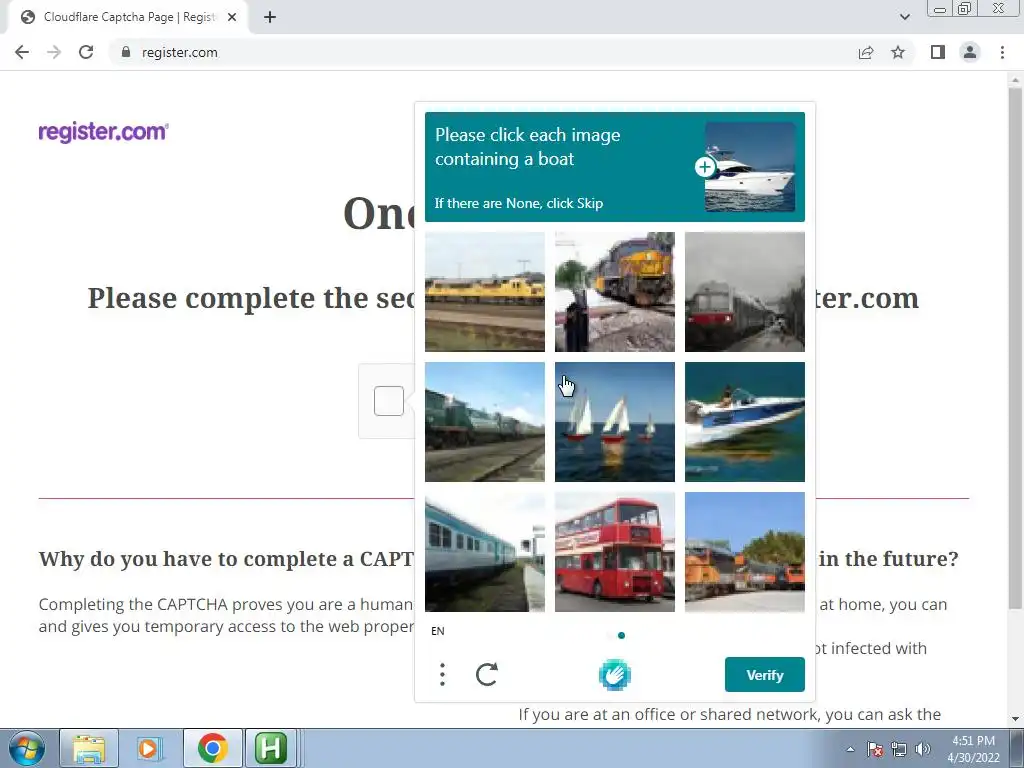Open the Windows Start menu

coord(26,748)
